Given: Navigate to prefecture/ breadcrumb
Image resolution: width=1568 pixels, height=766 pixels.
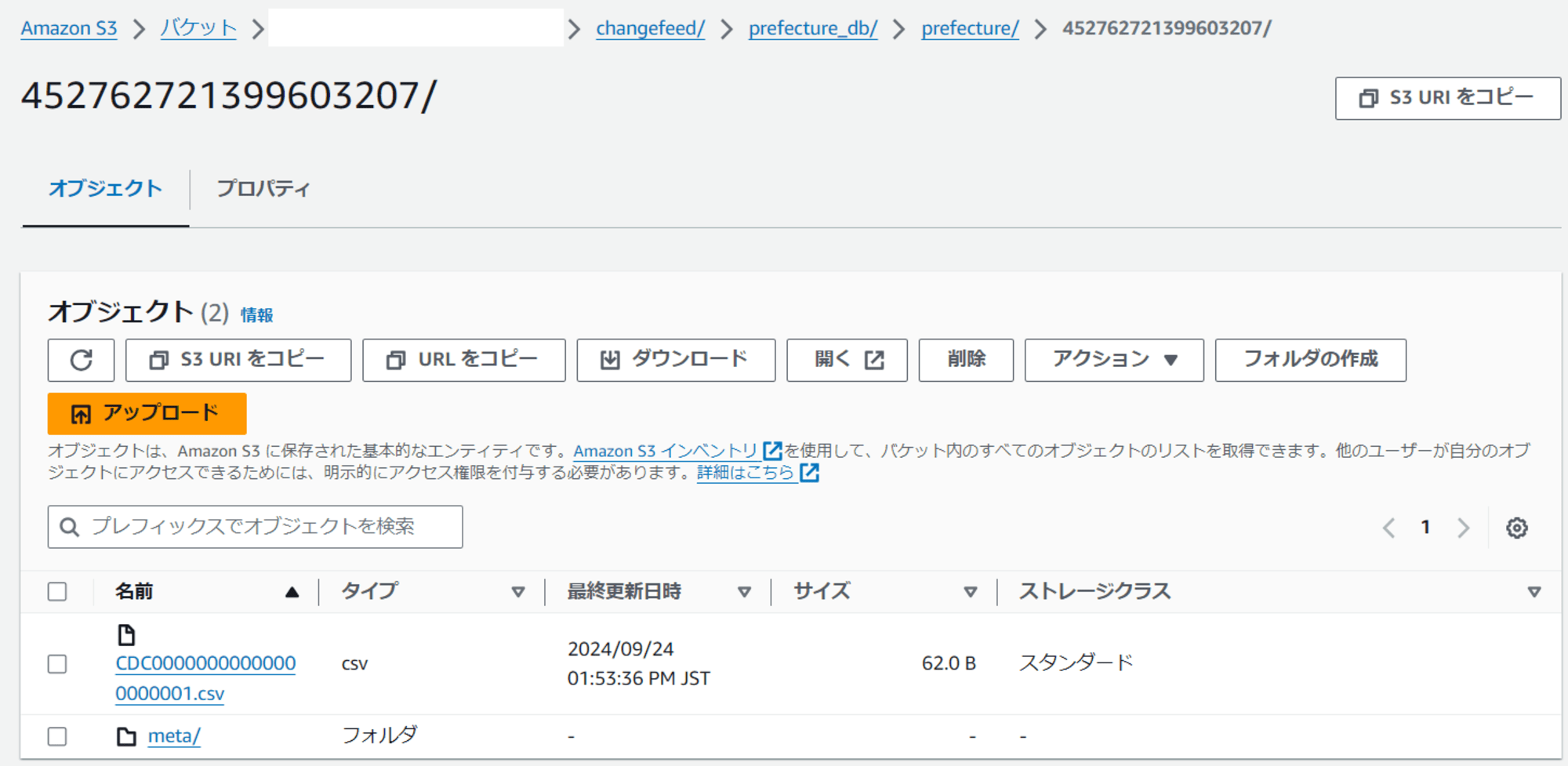Looking at the screenshot, I should [970, 28].
